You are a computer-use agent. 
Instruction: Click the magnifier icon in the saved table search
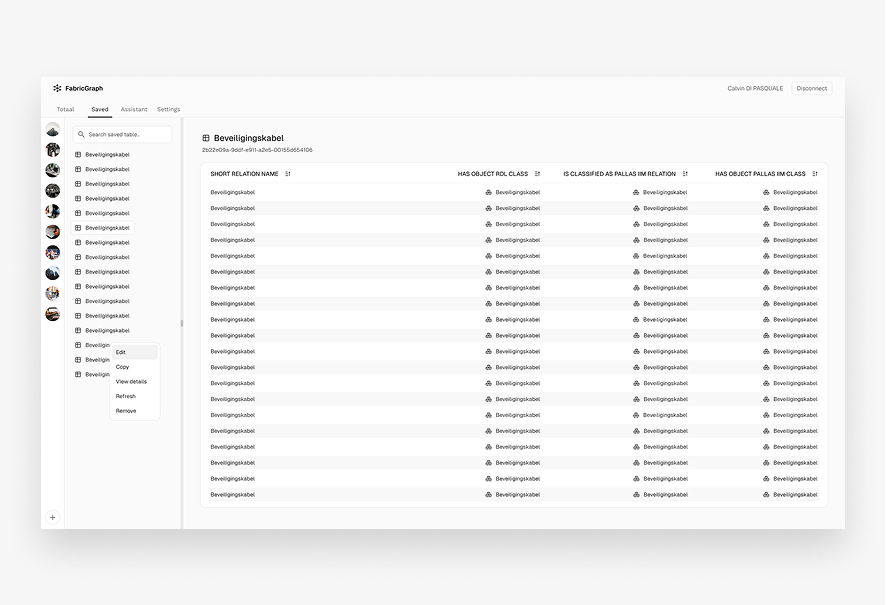82,134
